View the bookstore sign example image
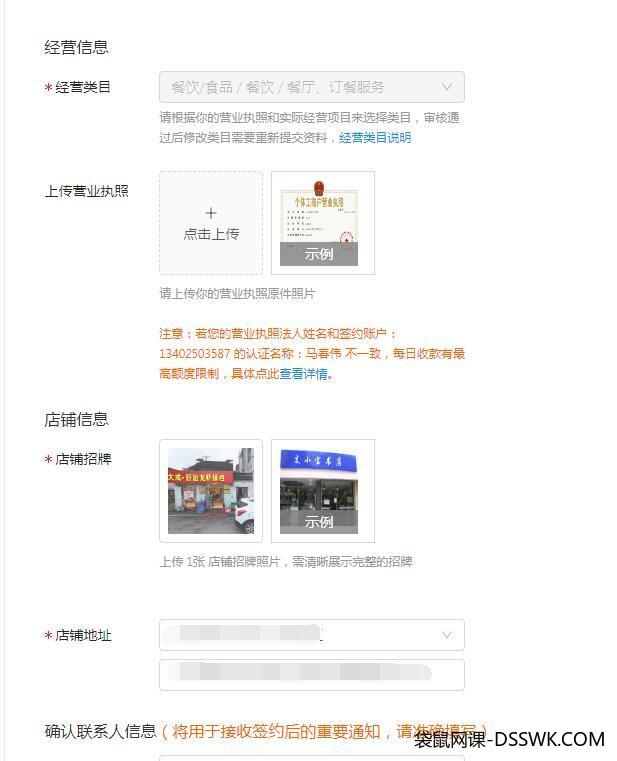 tap(323, 491)
